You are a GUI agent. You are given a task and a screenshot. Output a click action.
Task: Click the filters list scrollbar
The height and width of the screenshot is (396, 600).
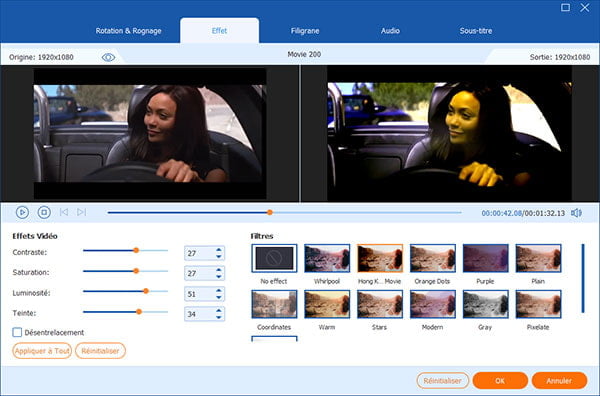583,279
